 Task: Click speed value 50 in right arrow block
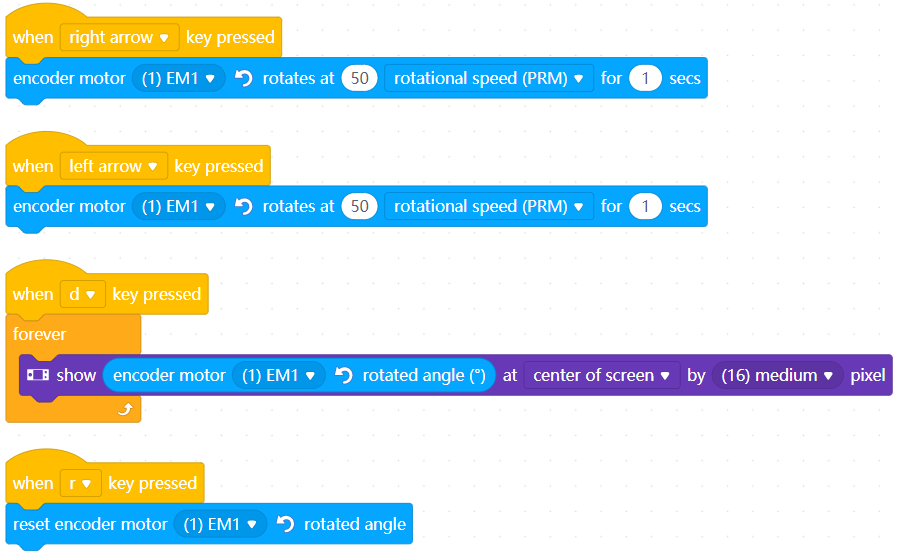pyautogui.click(x=359, y=78)
